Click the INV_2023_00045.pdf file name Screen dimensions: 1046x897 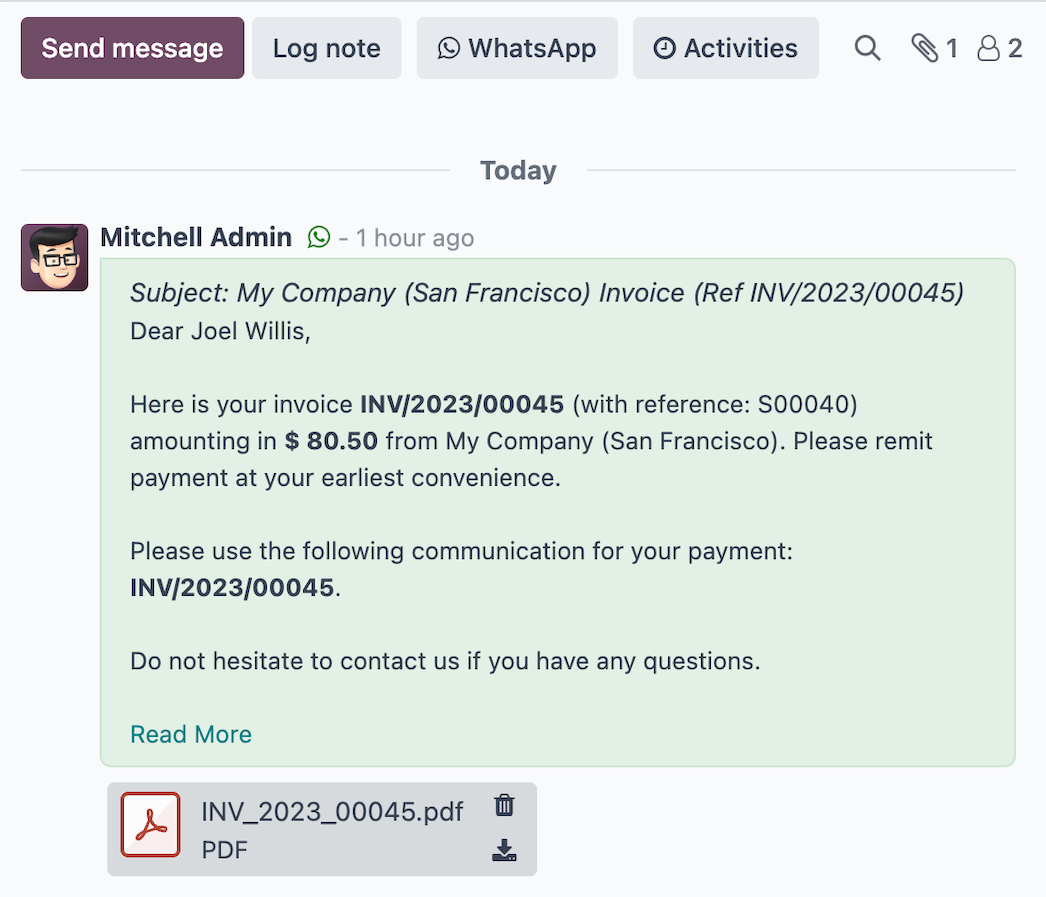[x=332, y=811]
